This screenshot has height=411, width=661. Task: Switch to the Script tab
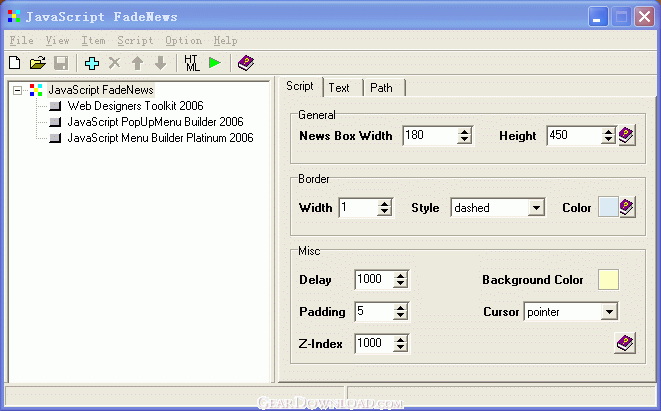[300, 86]
